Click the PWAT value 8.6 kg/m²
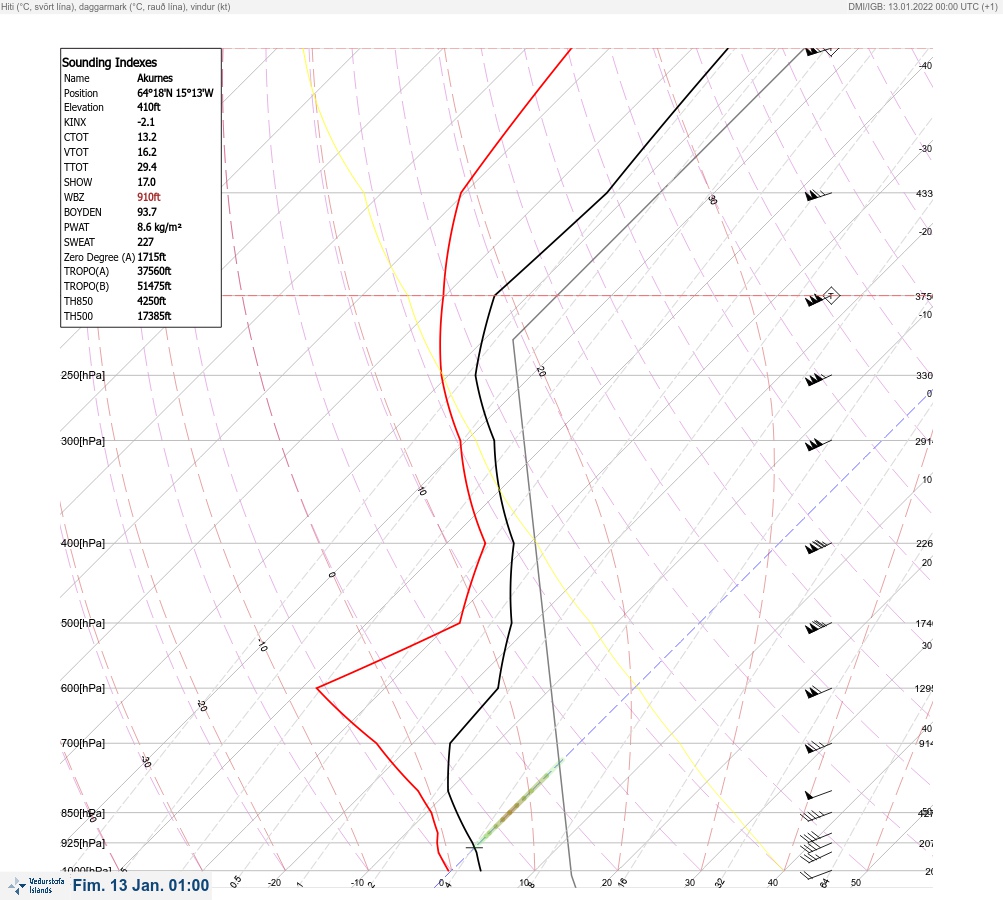 click(x=159, y=227)
